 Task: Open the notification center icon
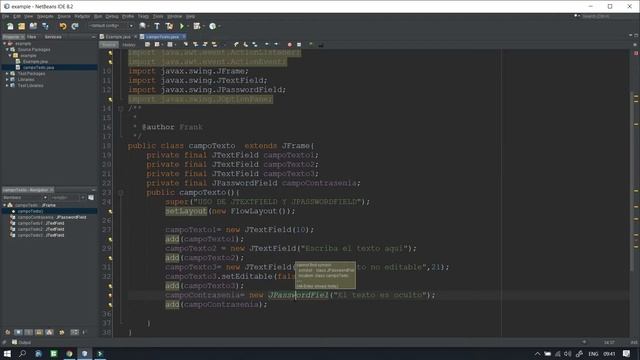click(x=627, y=354)
